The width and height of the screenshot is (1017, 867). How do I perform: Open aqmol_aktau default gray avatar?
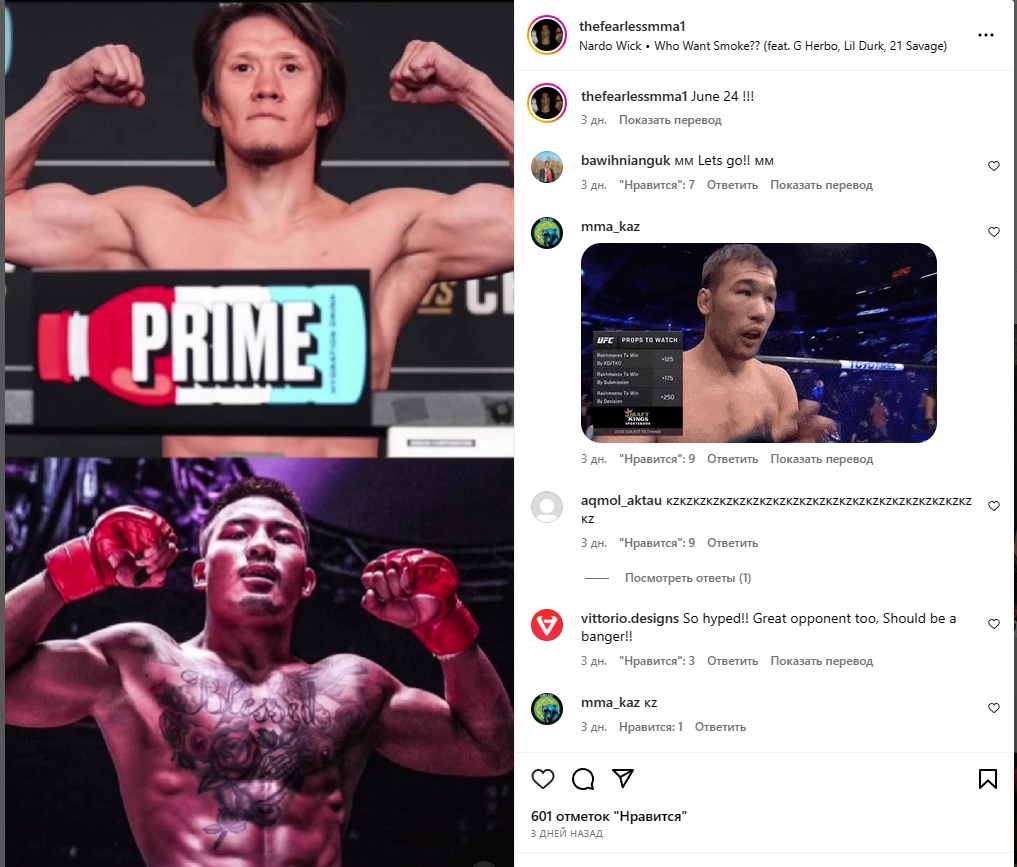click(x=547, y=507)
